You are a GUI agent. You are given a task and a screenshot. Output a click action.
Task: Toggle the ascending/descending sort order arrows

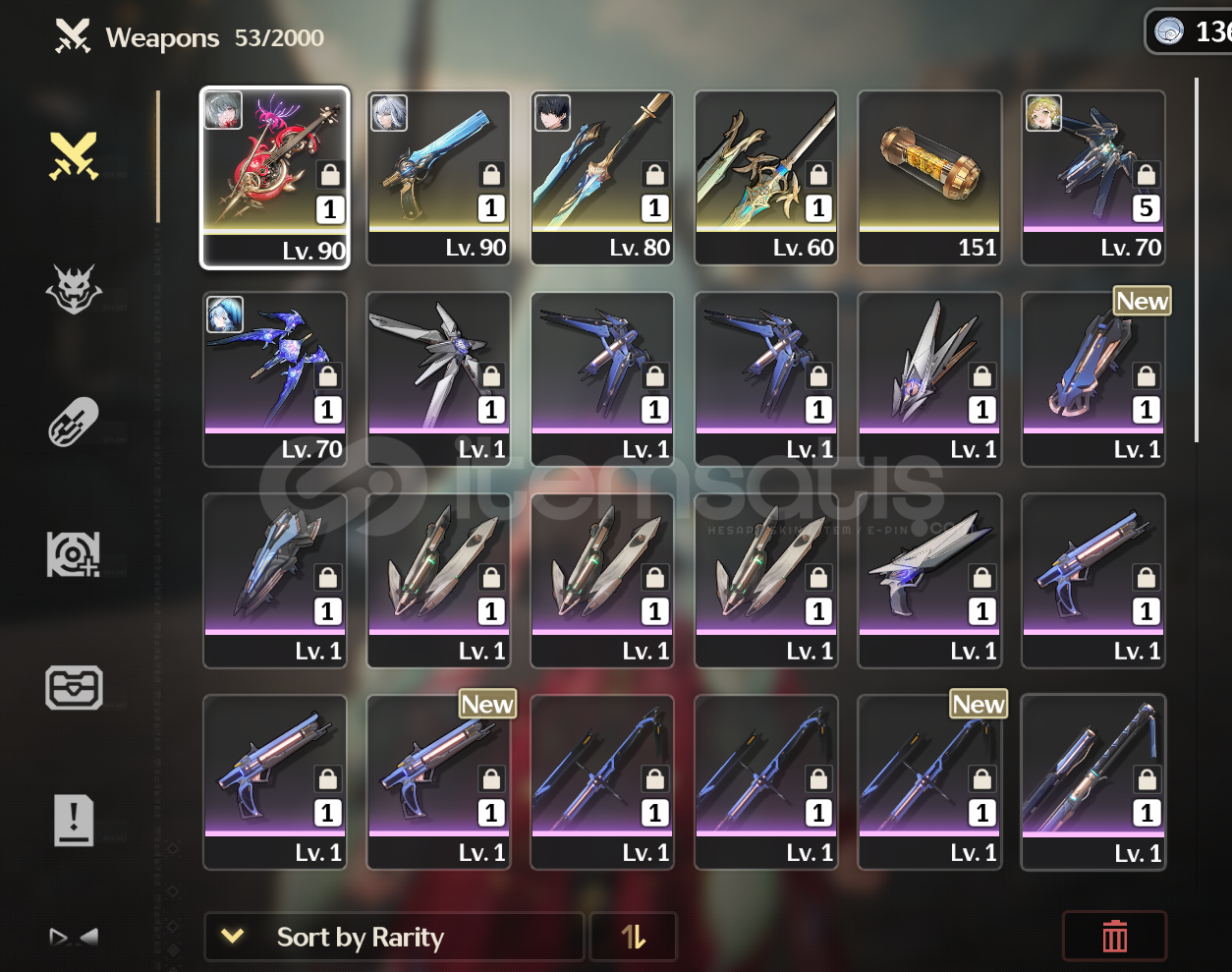[x=634, y=937]
